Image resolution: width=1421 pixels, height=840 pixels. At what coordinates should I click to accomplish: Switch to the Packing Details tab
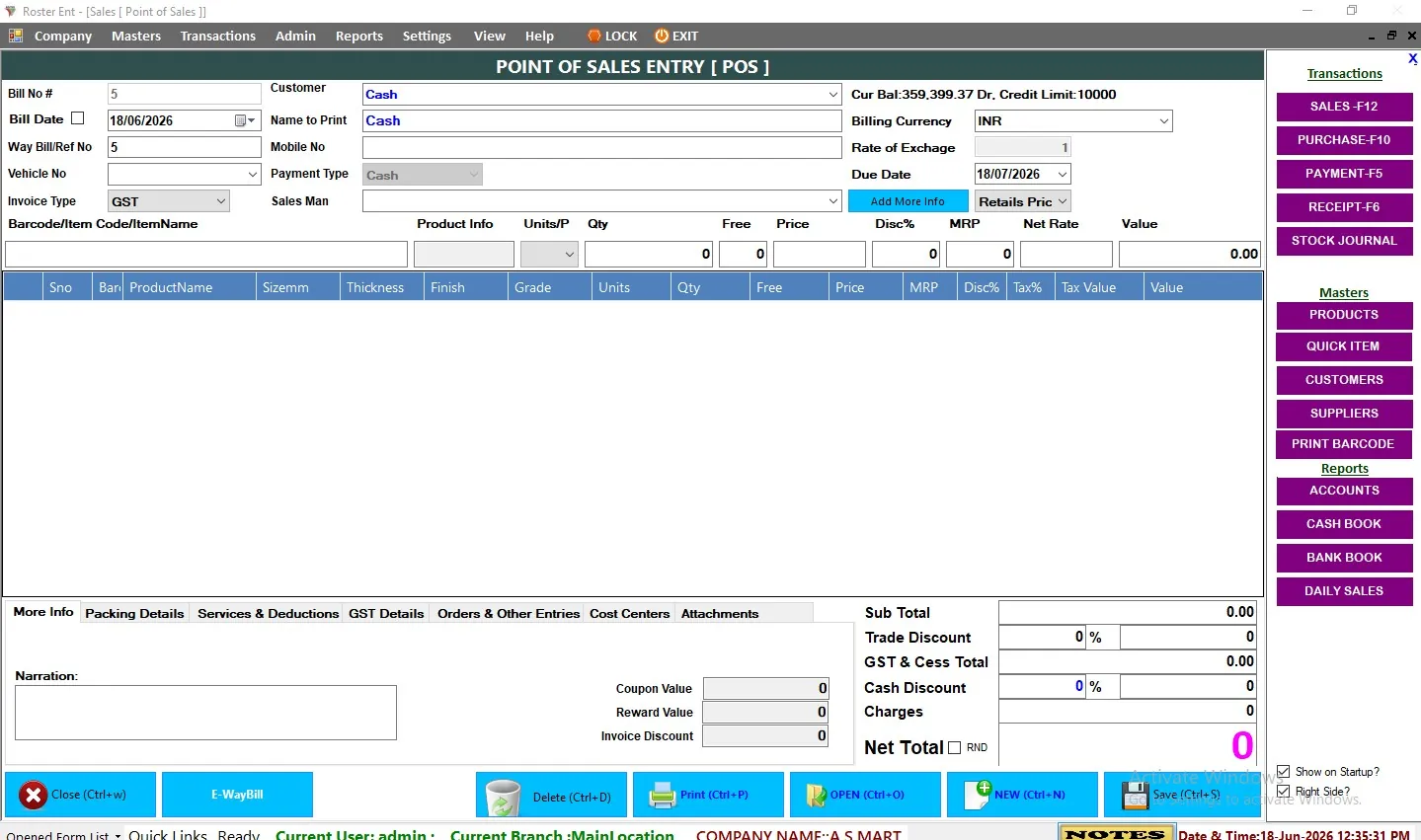134,613
